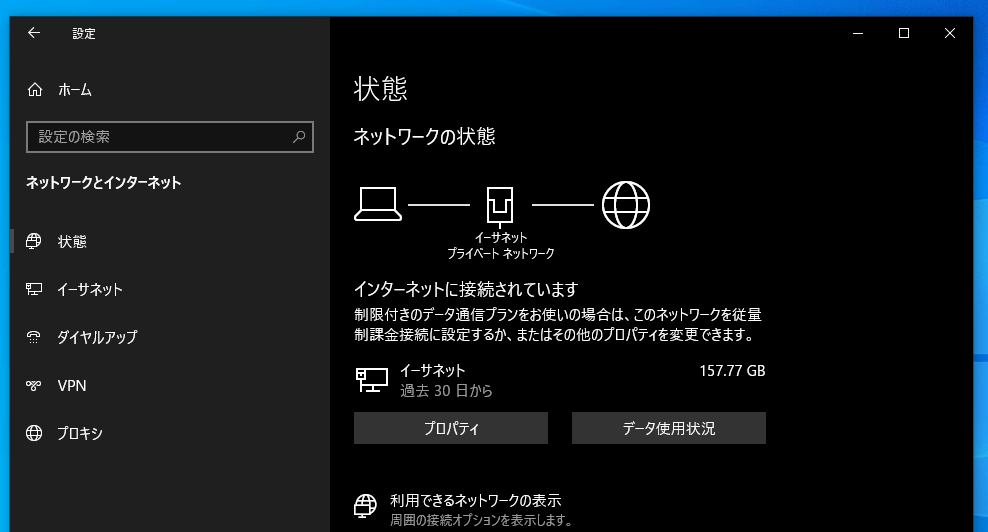988x532 pixels.
Task: Click the 過去 30 日から text
Action: [446, 391]
